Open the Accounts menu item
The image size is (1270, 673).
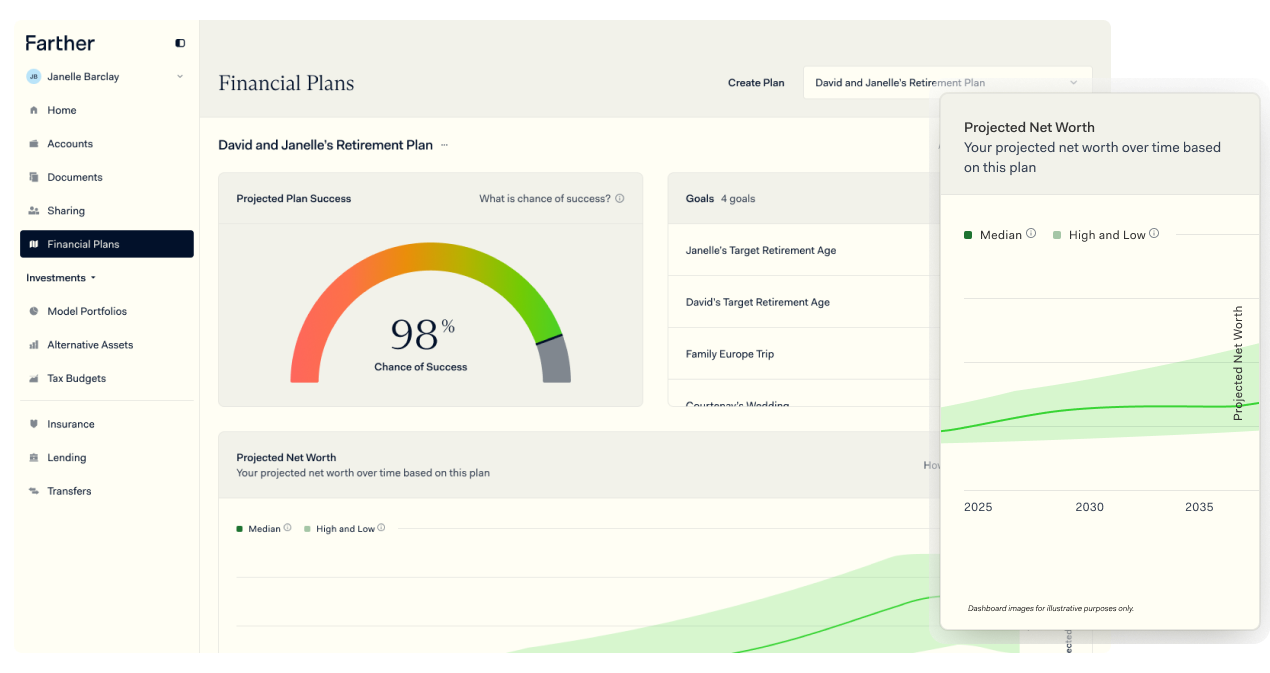107,144
